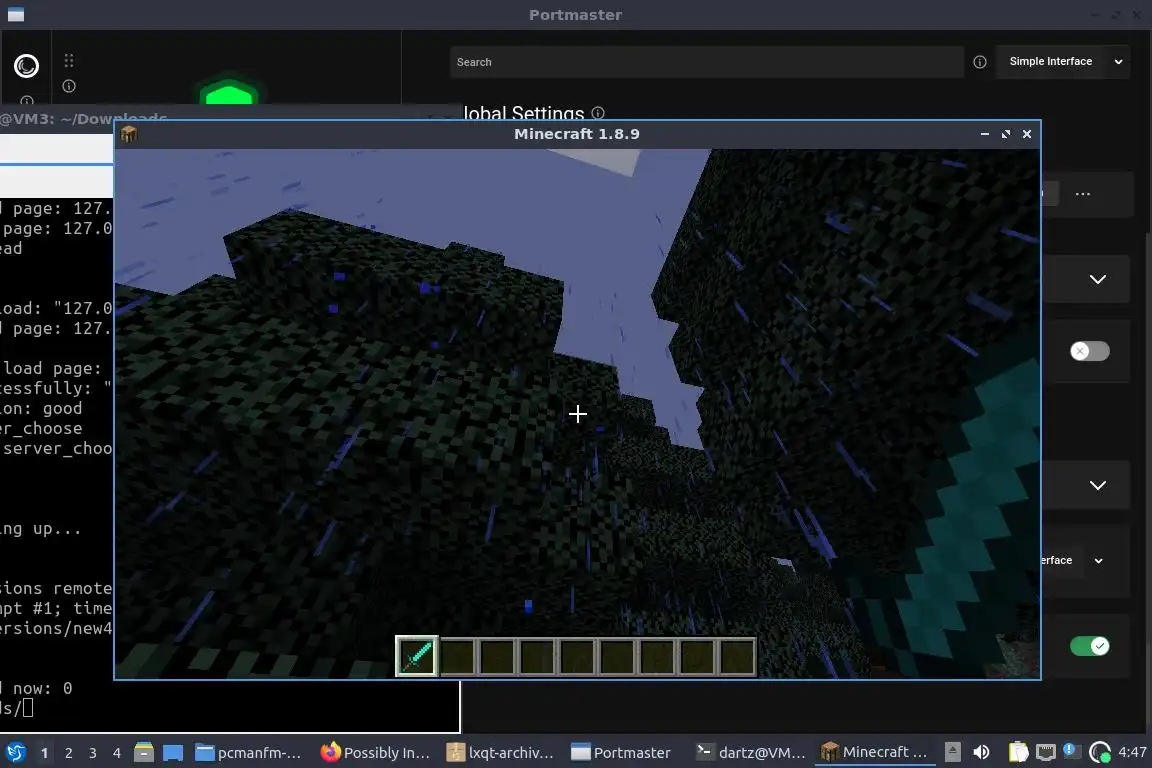Switch to the dartz@VM terminal taskbar entry
Viewport: 1152px width, 768px height.
tap(751, 753)
